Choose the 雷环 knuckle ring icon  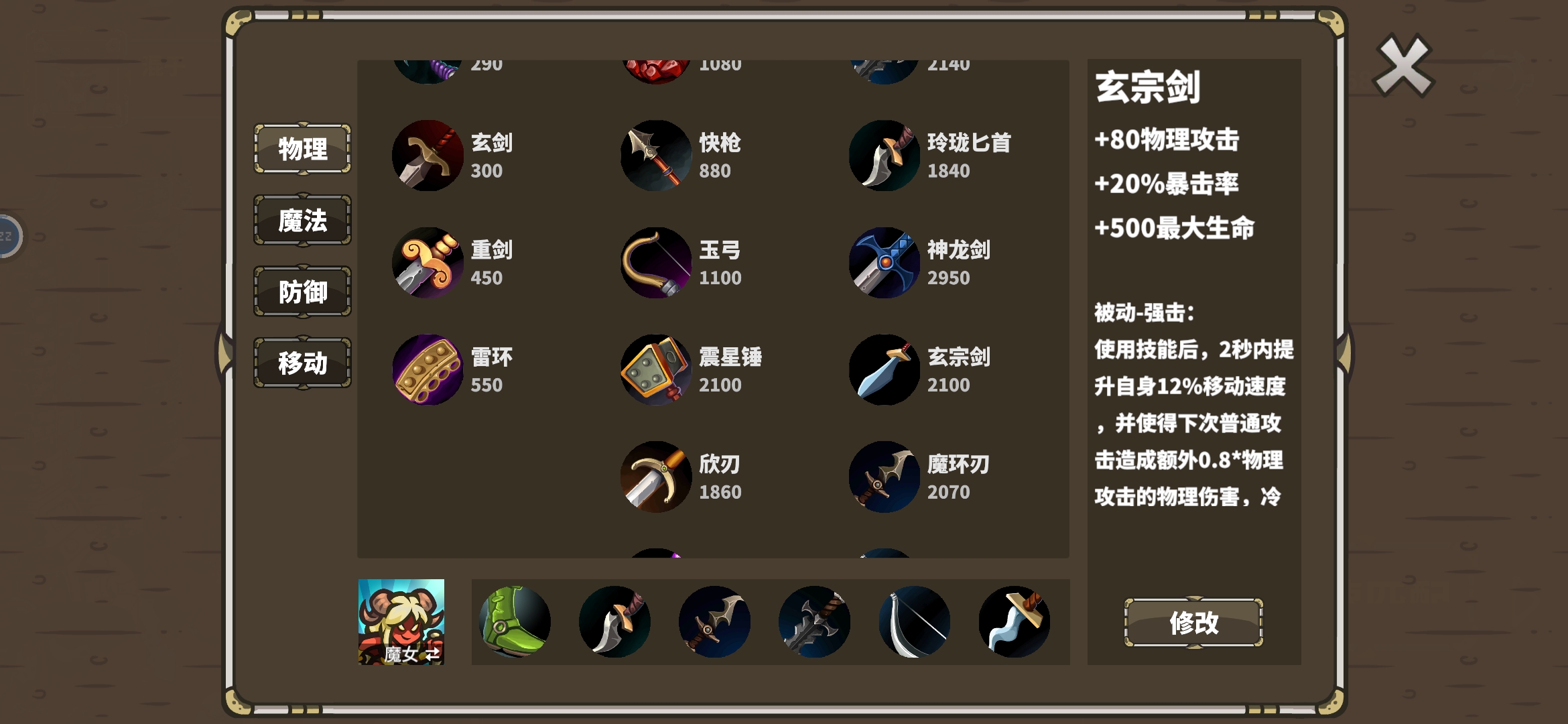[x=428, y=370]
